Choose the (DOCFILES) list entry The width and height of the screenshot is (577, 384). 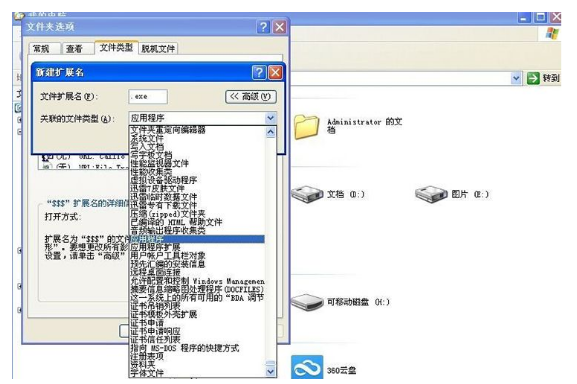[x=197, y=289]
